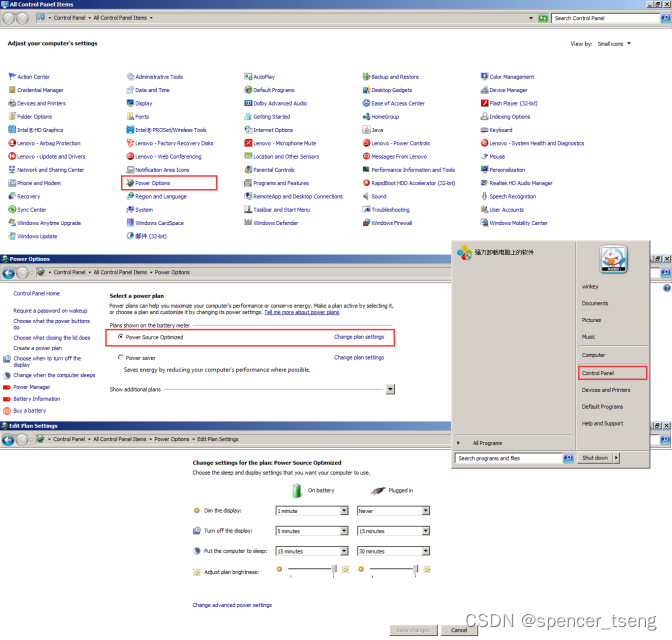Open Device Manager icon
Viewport: 672px width, 640px height.
(x=484, y=90)
